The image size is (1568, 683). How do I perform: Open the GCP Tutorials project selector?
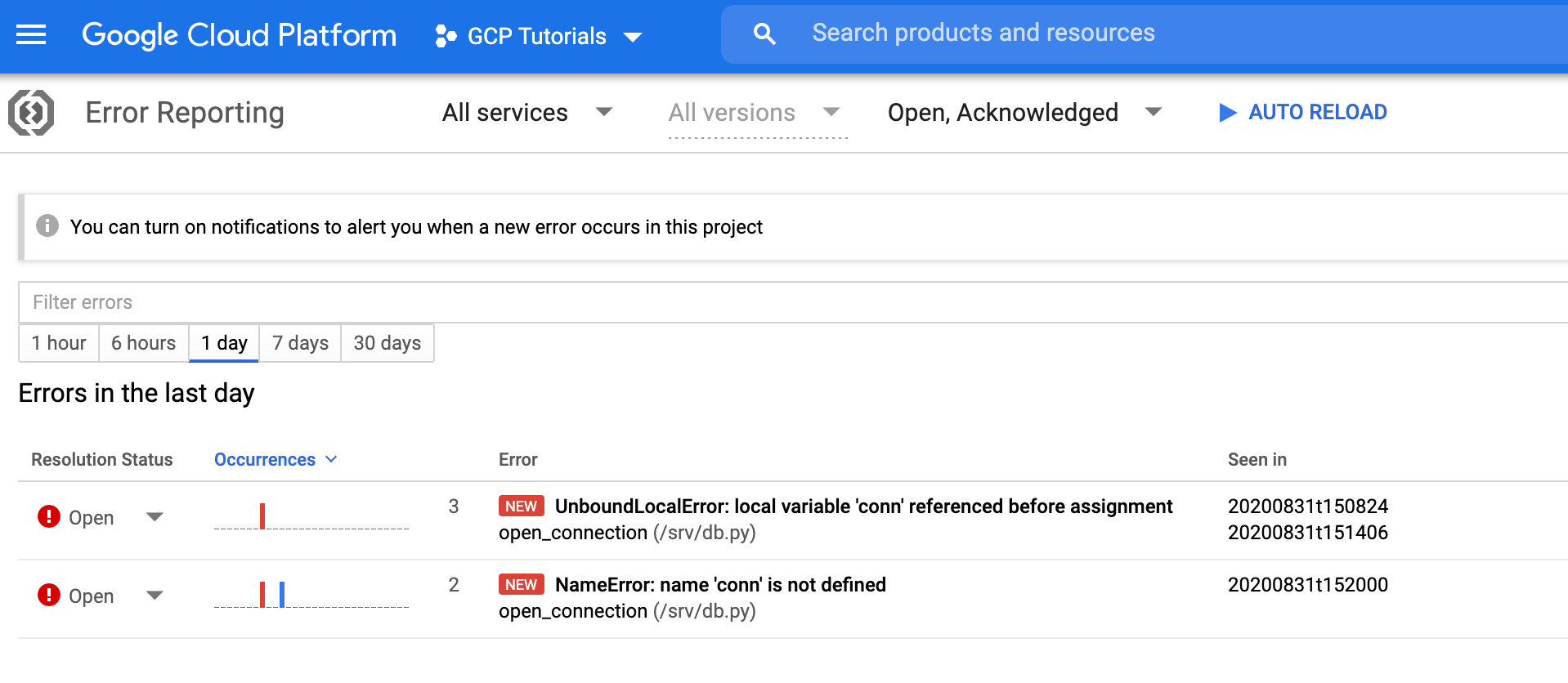point(539,36)
